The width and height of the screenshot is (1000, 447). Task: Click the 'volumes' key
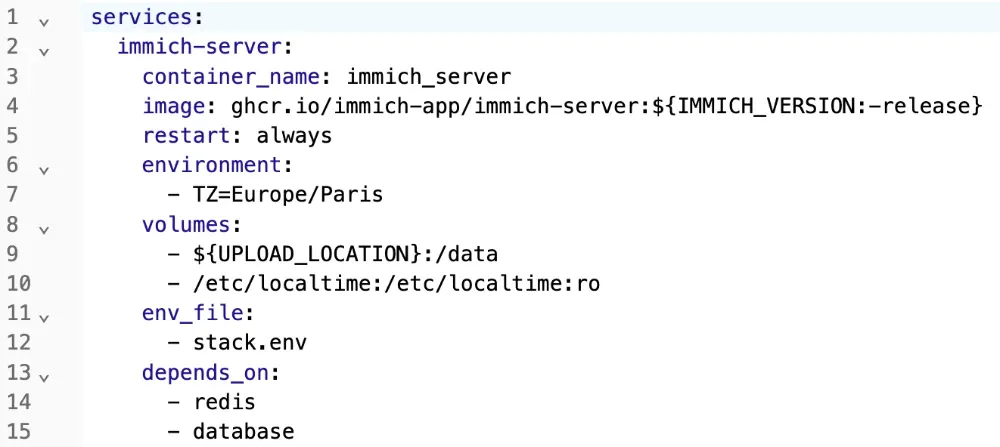pos(186,224)
